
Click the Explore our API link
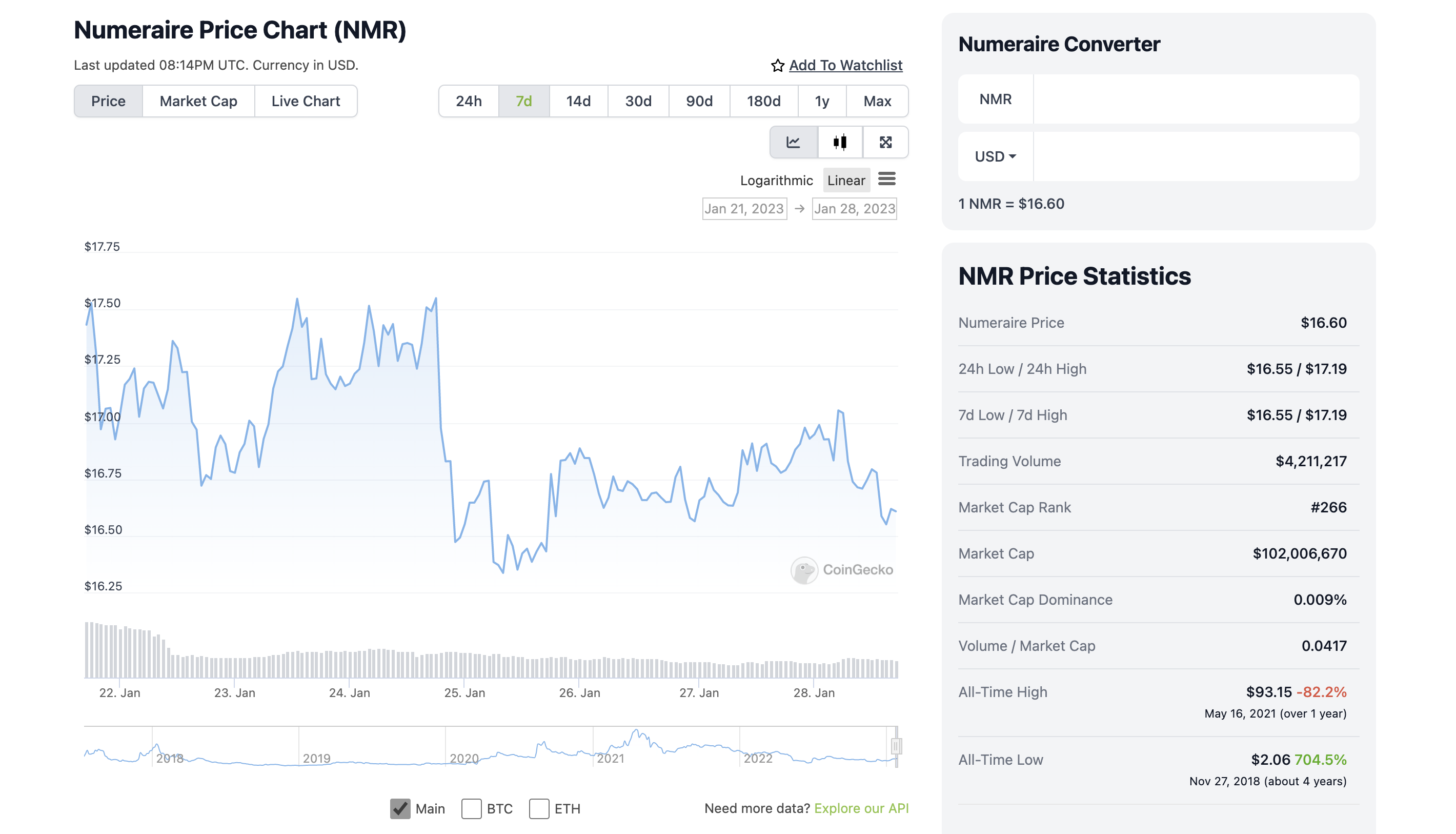tap(861, 808)
